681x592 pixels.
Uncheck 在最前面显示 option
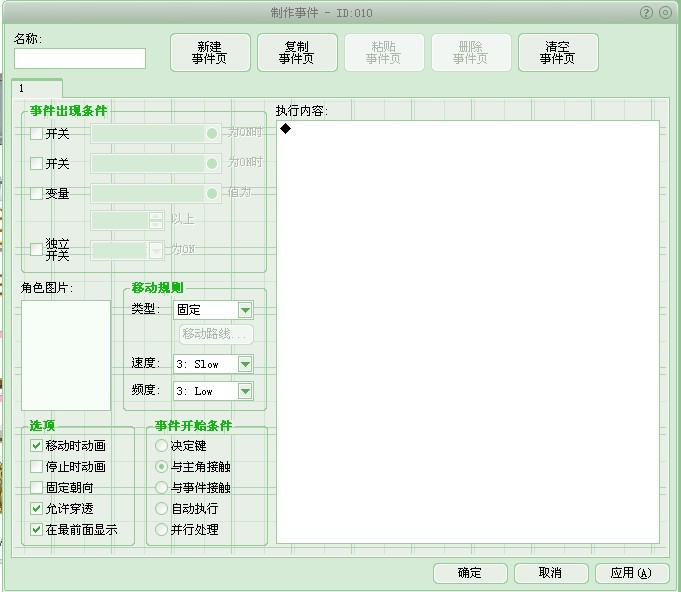[36, 530]
